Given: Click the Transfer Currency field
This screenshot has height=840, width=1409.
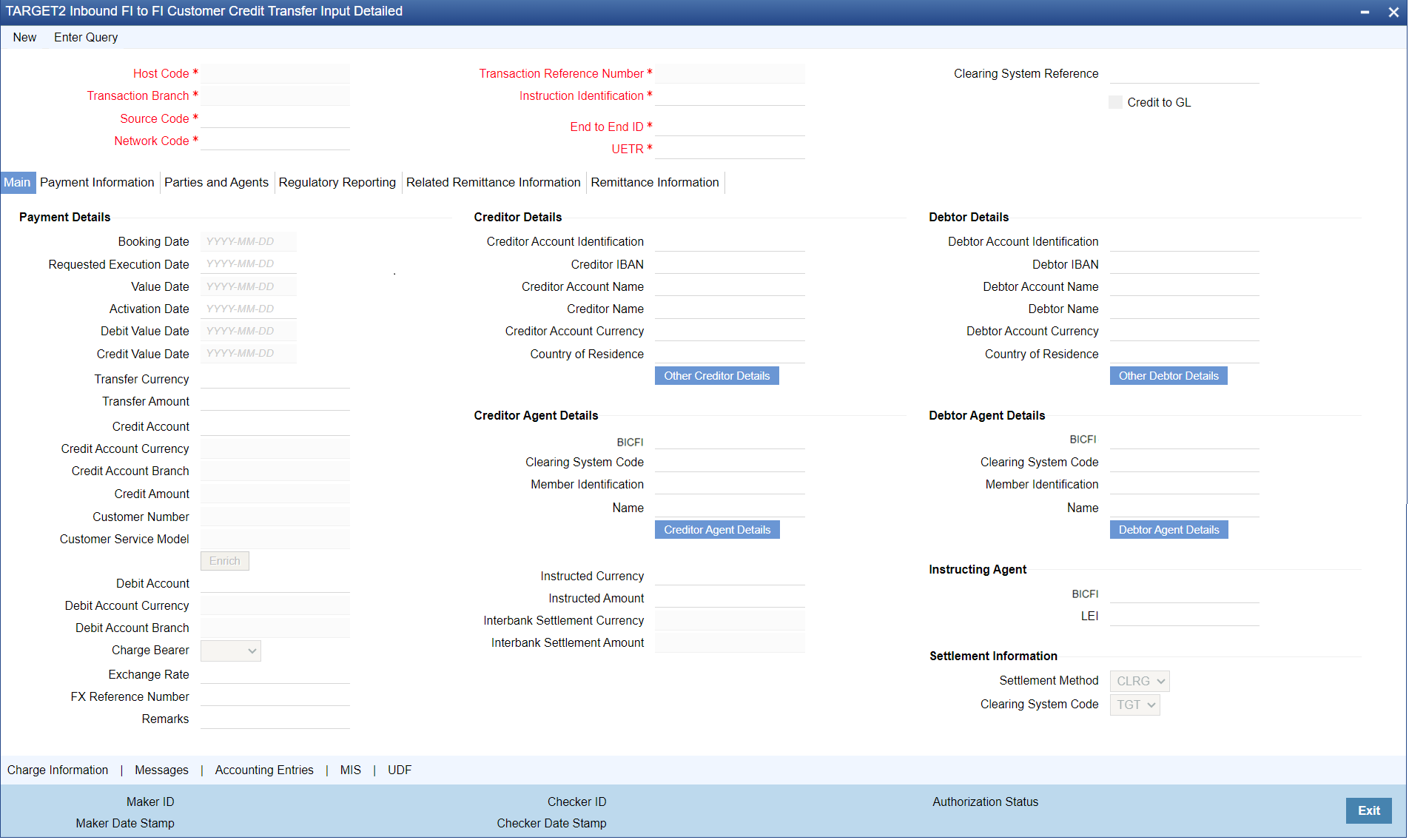Looking at the screenshot, I should (x=275, y=379).
